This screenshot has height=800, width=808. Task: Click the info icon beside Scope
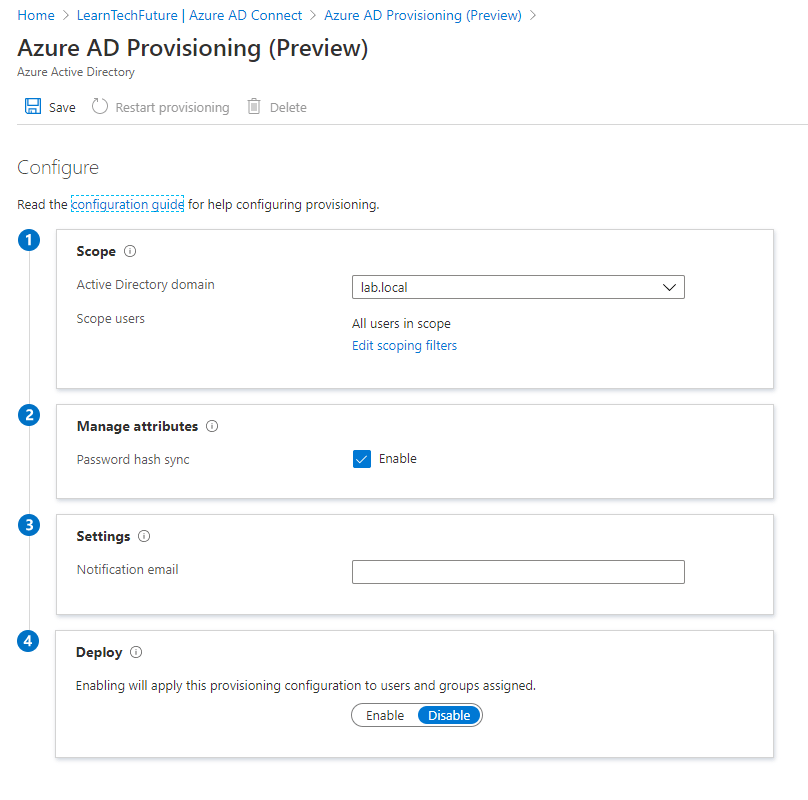pos(130,252)
